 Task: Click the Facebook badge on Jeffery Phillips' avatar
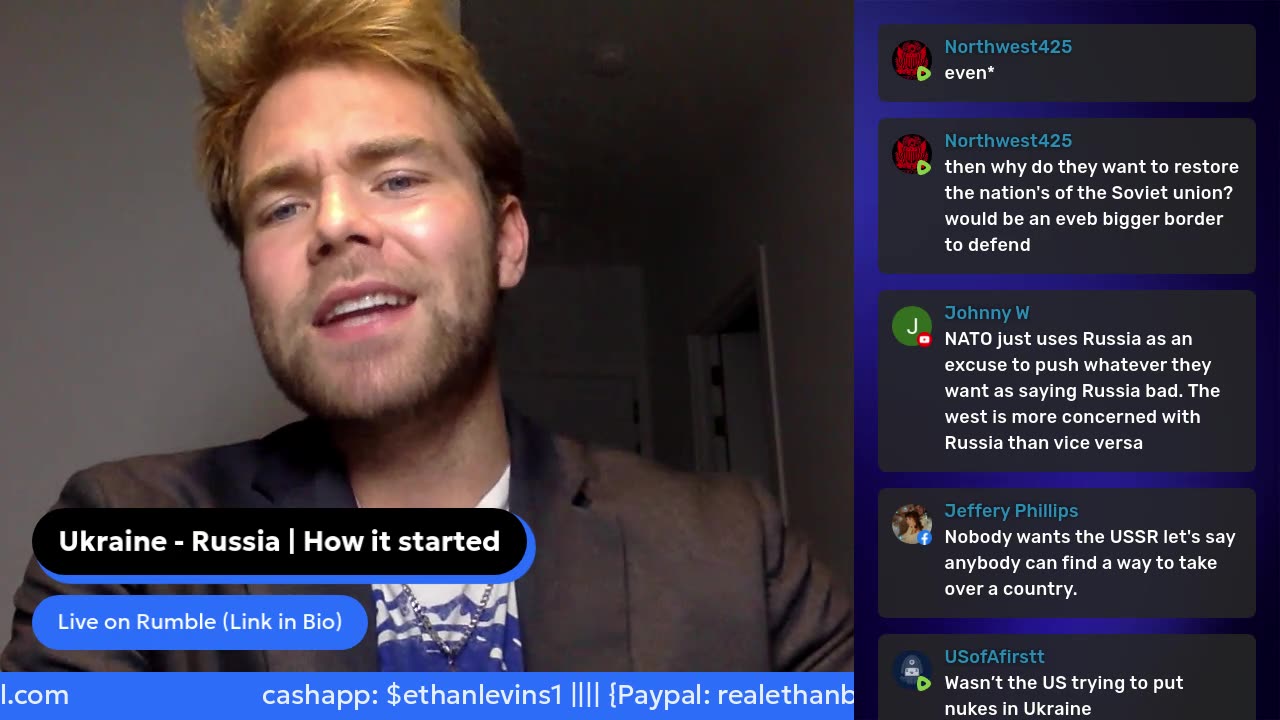(x=924, y=538)
